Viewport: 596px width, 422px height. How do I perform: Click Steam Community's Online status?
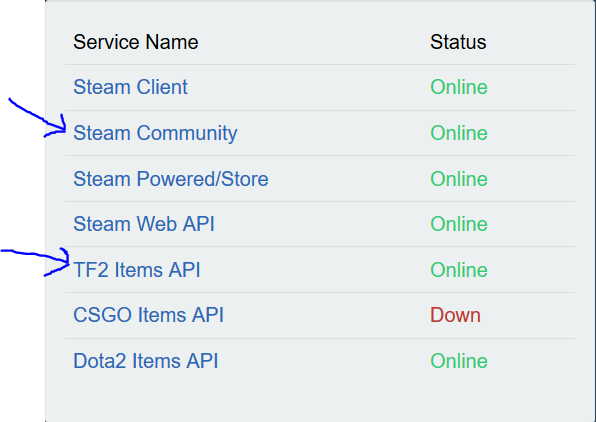(459, 133)
